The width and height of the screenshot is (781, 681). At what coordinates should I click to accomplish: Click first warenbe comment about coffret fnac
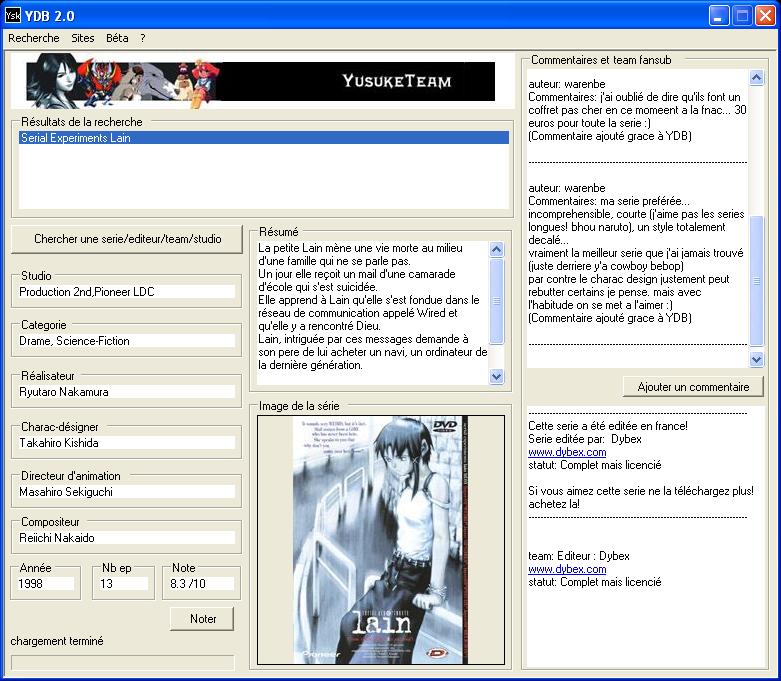[637, 110]
